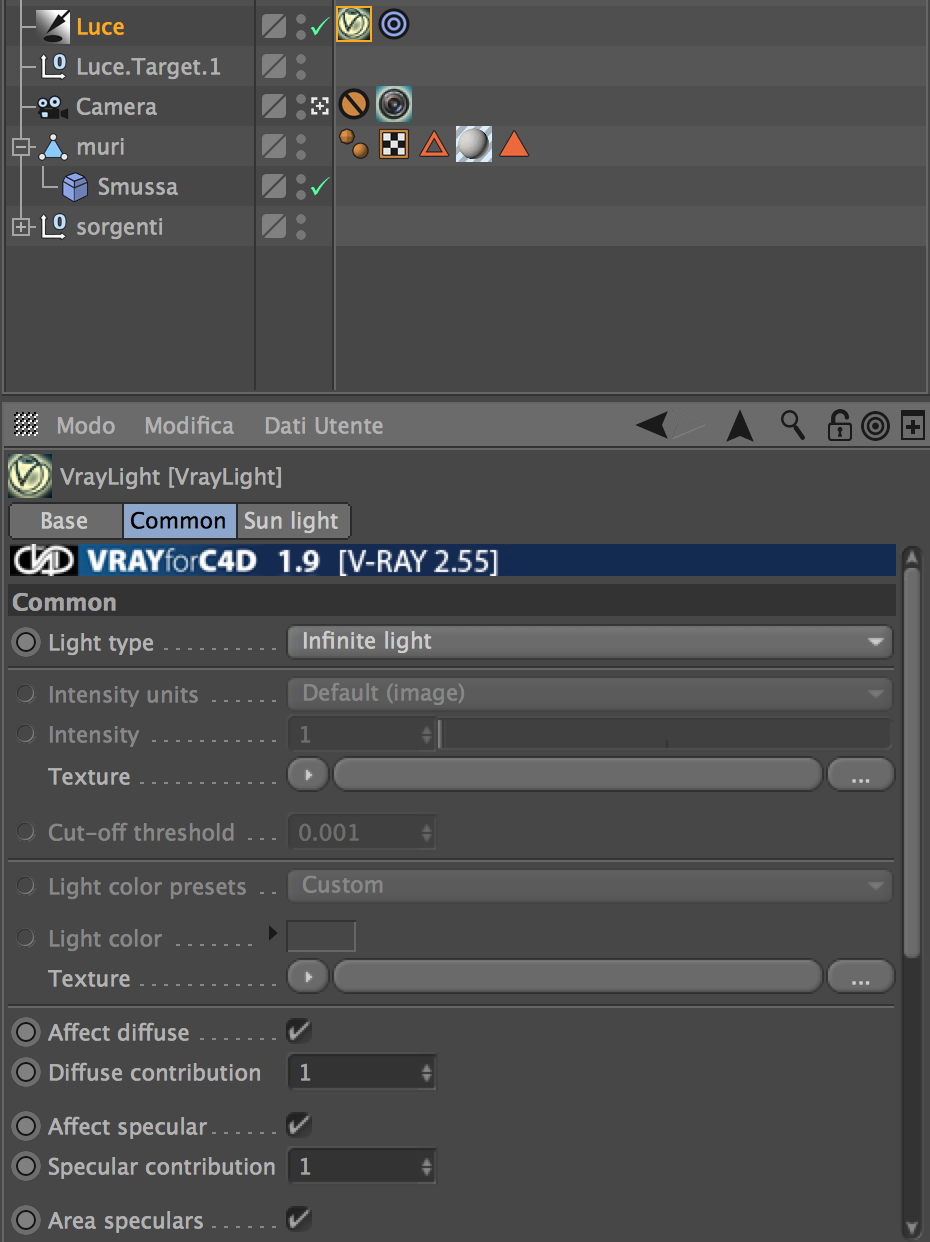Switch to the Sun light tab
This screenshot has width=930, height=1242.
click(x=292, y=521)
